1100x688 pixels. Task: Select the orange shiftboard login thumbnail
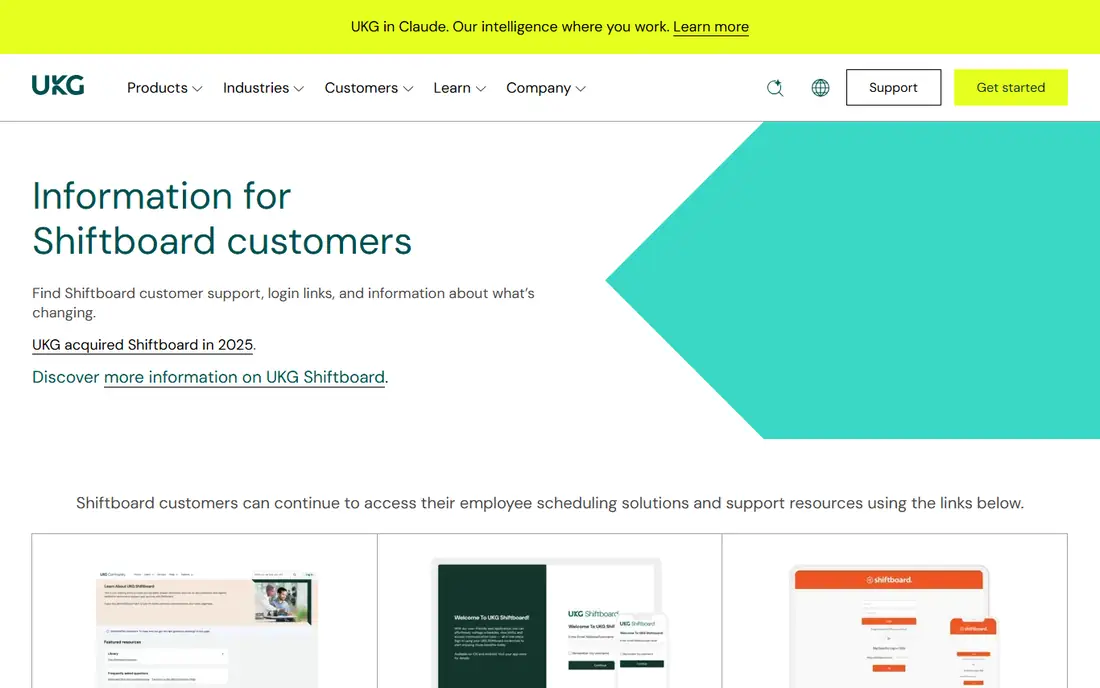coord(893,626)
